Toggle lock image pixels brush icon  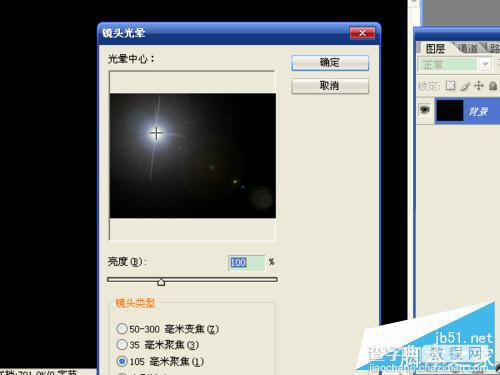(x=465, y=86)
